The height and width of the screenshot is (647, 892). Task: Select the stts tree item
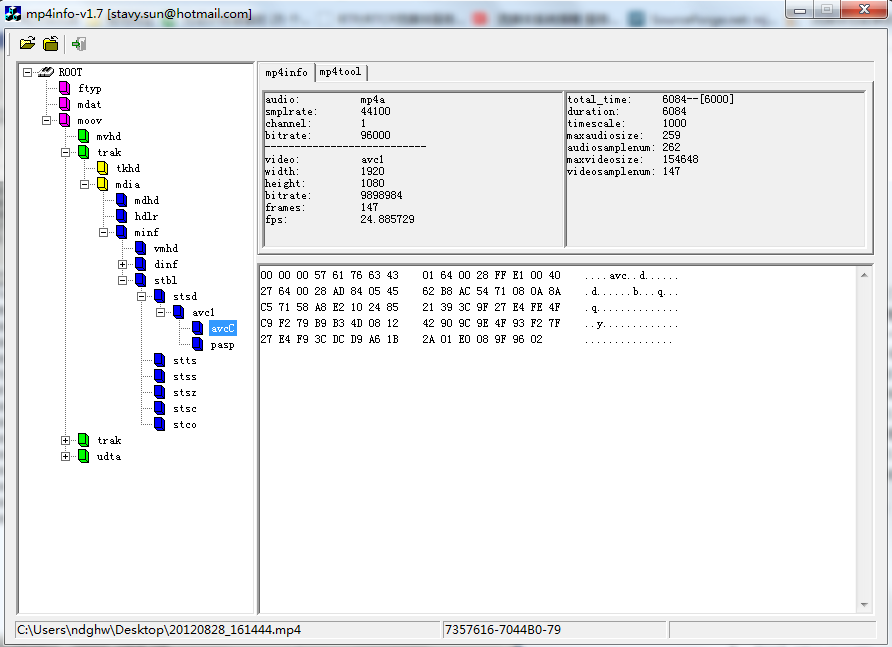[x=185, y=360]
